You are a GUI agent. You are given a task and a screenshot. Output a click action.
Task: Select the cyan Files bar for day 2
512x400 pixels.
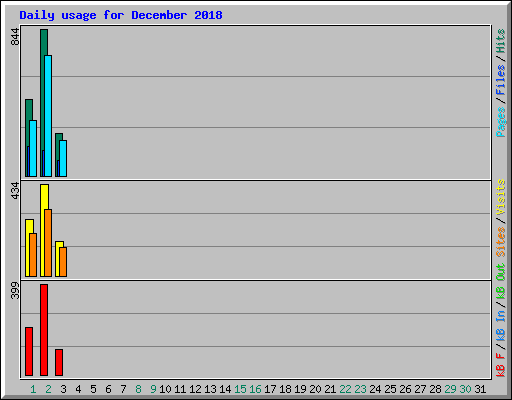coord(48,116)
